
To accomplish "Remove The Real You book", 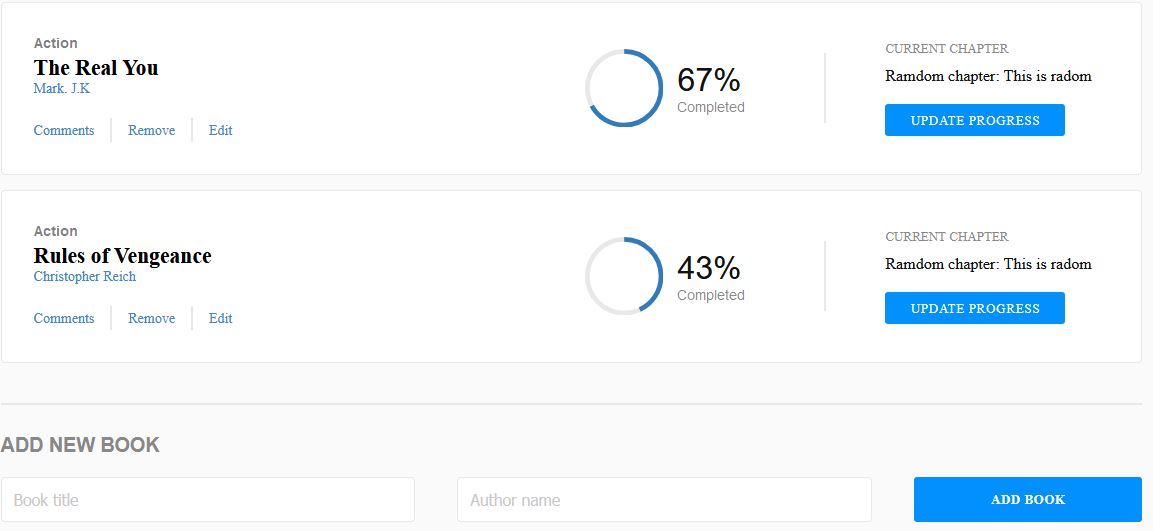I will pyautogui.click(x=151, y=130).
